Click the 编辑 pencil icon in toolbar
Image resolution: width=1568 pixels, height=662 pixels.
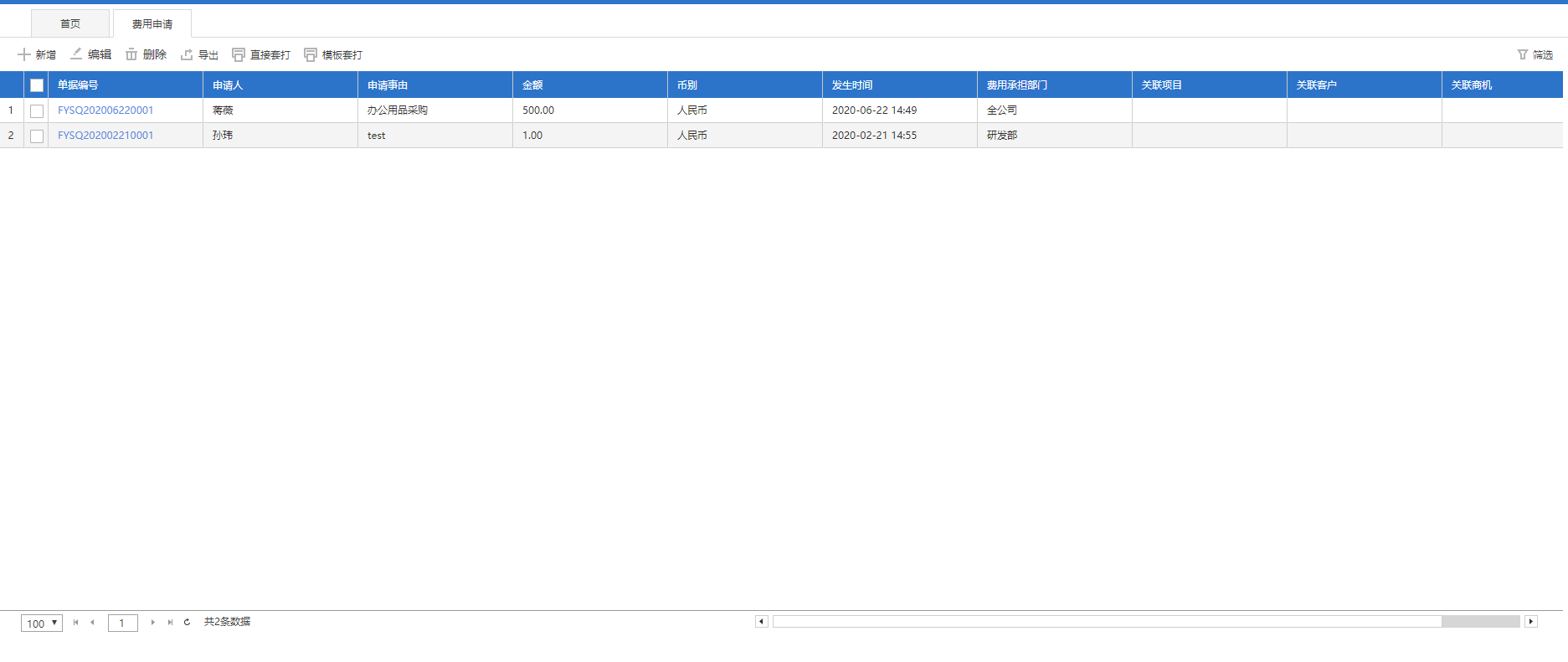[x=76, y=54]
